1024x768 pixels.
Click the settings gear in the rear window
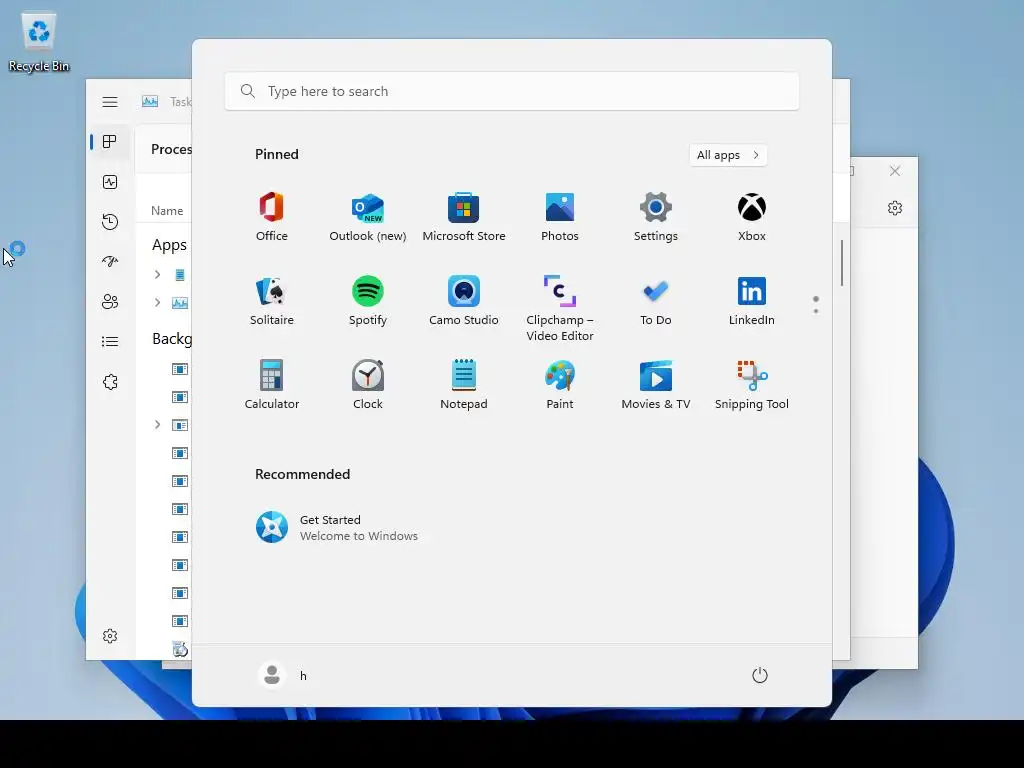895,208
